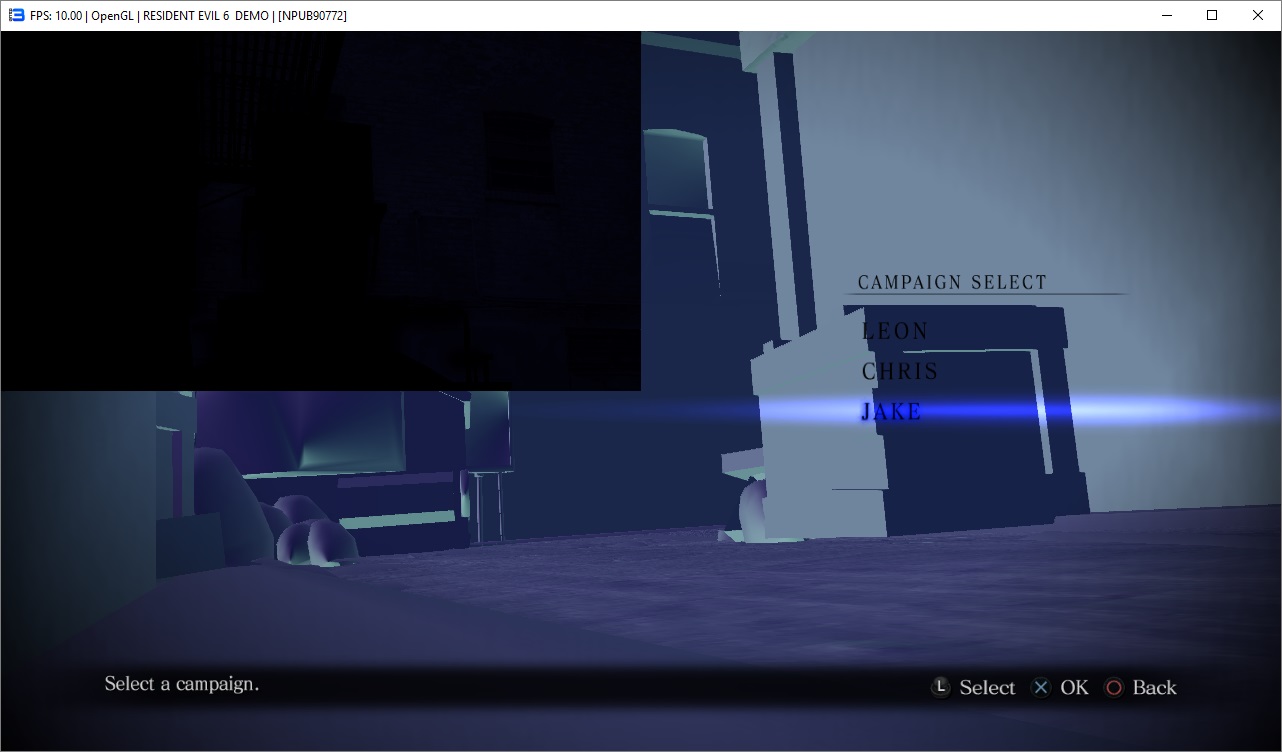Click the 'Select a campaign.' hint text
1282x752 pixels.
pyautogui.click(x=182, y=684)
